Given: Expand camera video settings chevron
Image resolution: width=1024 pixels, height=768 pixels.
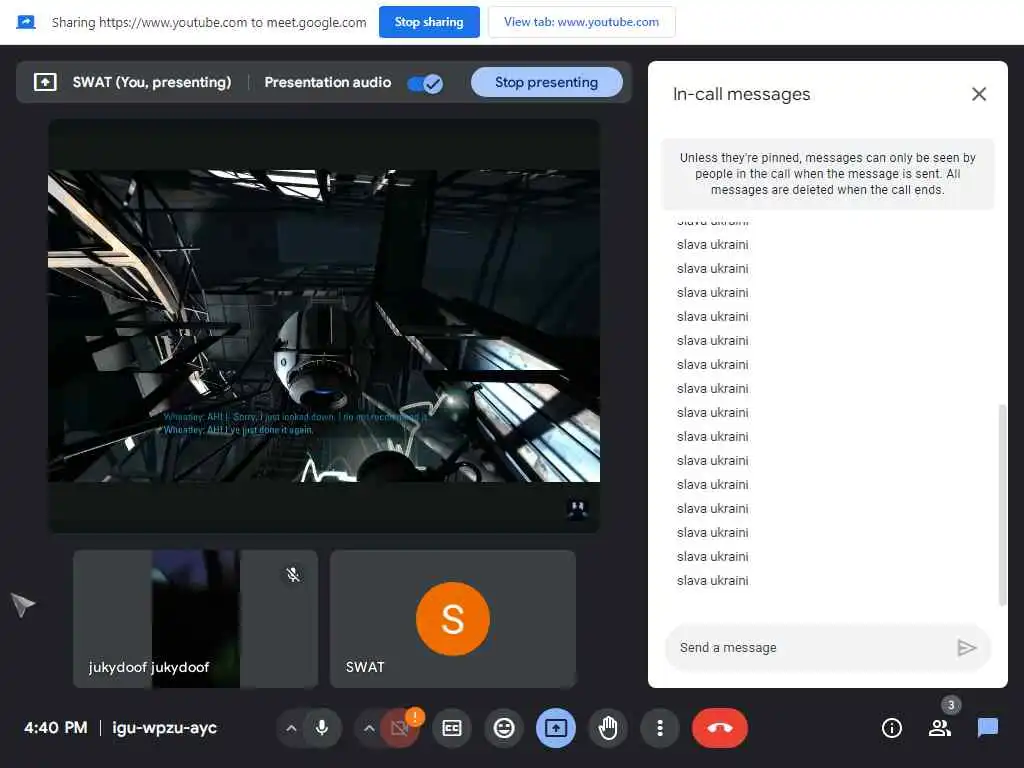Looking at the screenshot, I should point(369,728).
